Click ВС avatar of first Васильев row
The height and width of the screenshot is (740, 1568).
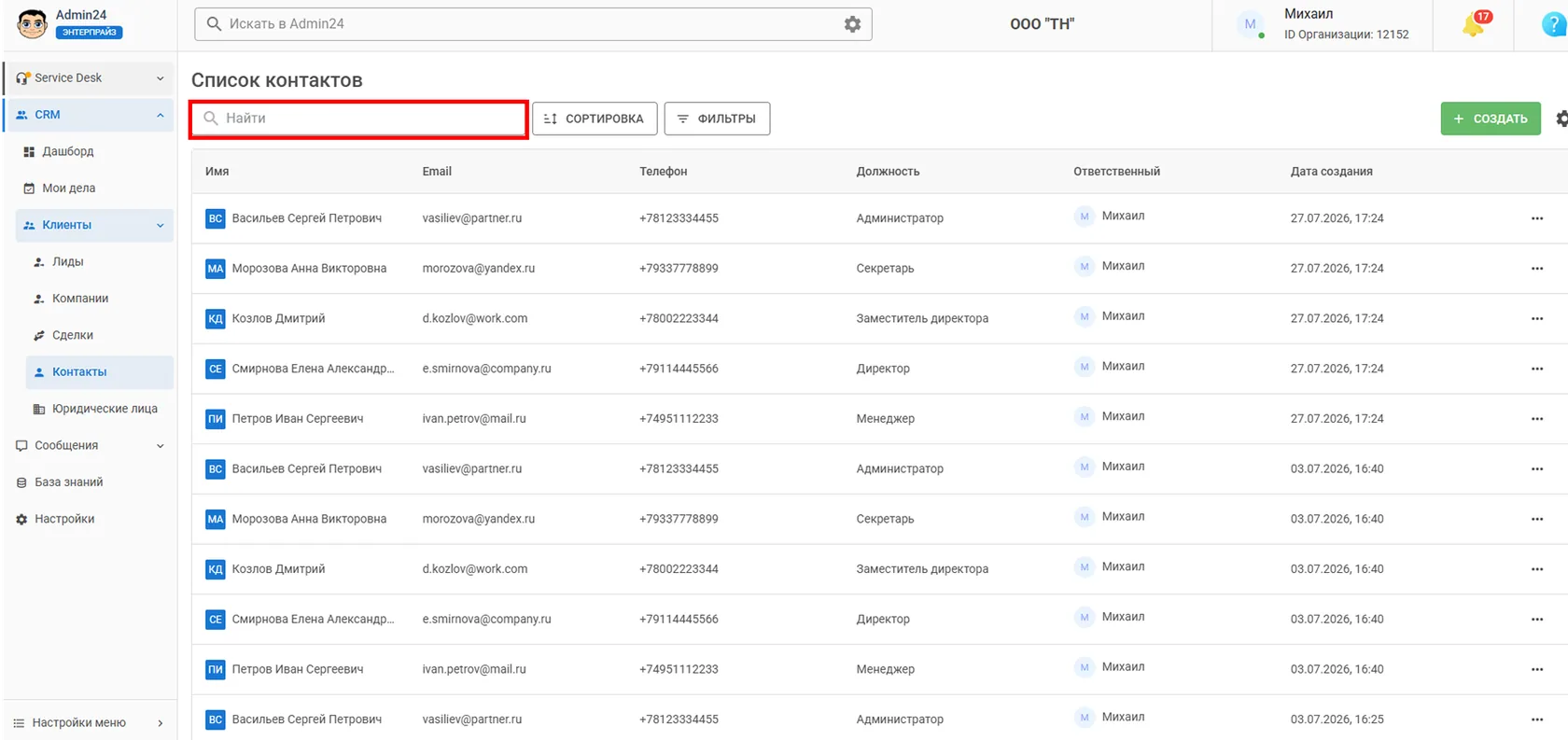[x=216, y=218]
